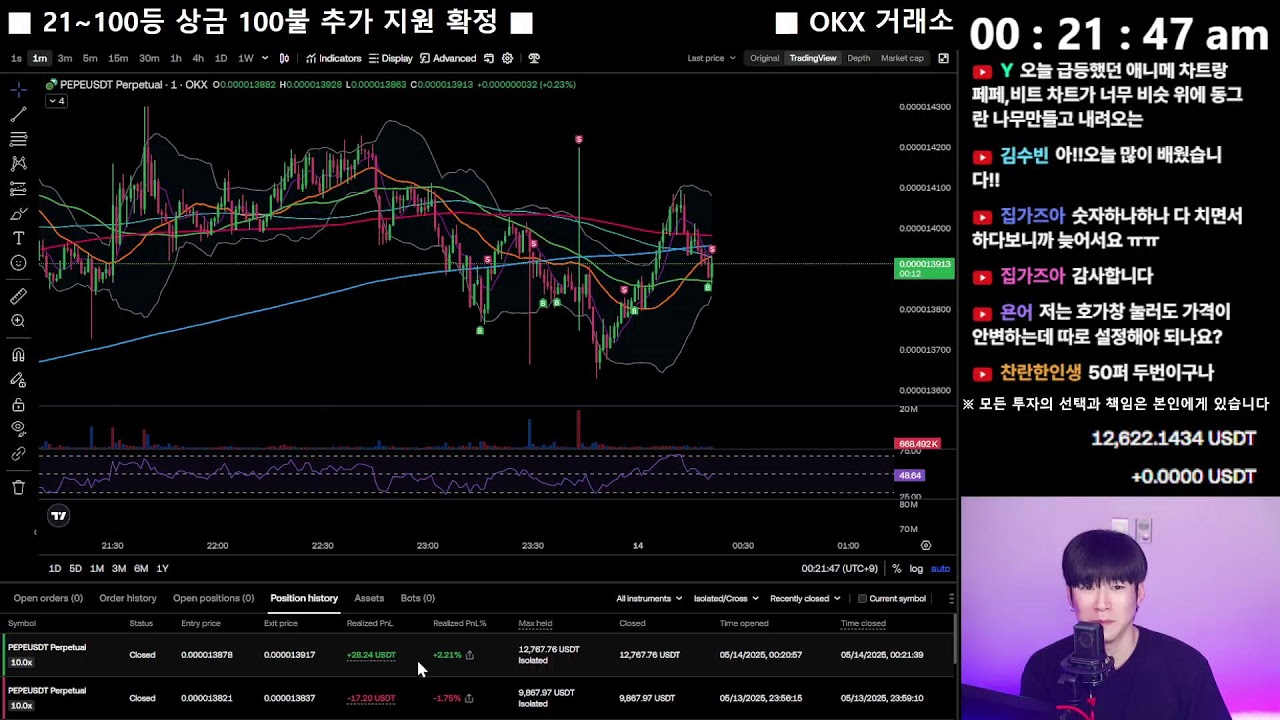Collapse the 4 indicators legend
The width and height of the screenshot is (1280, 720).
56,101
